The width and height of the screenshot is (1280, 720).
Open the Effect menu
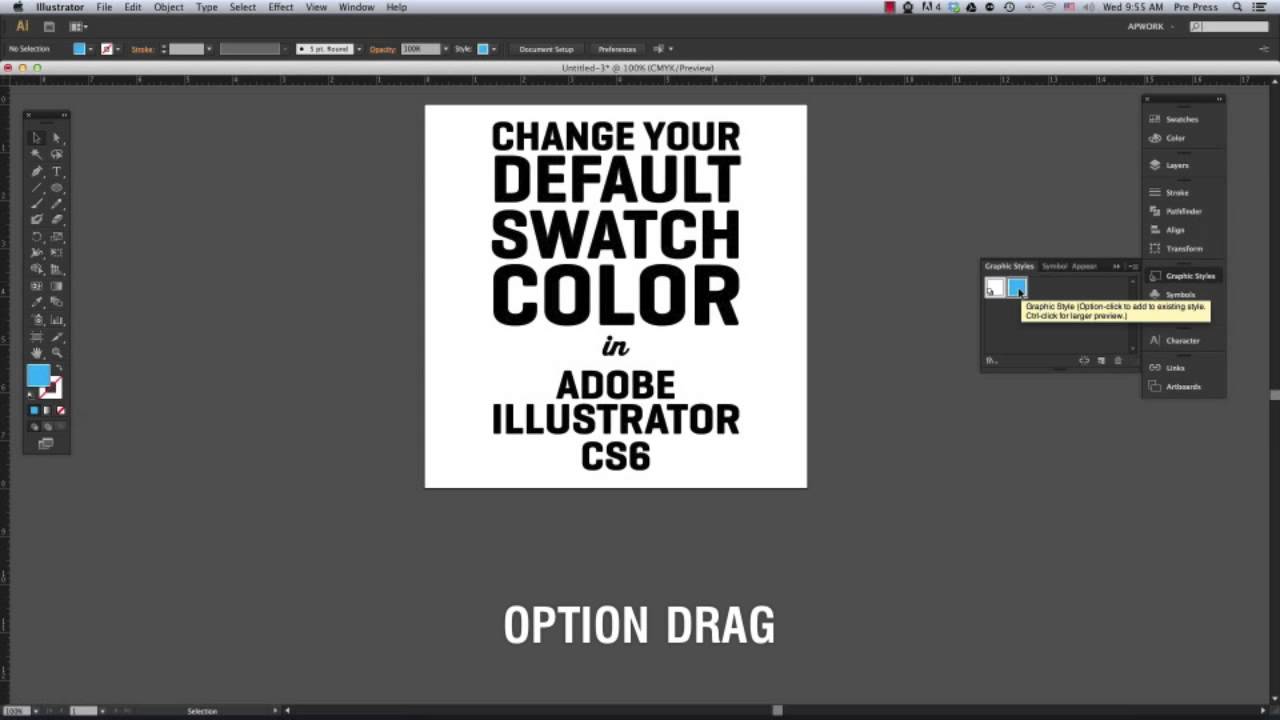(281, 7)
